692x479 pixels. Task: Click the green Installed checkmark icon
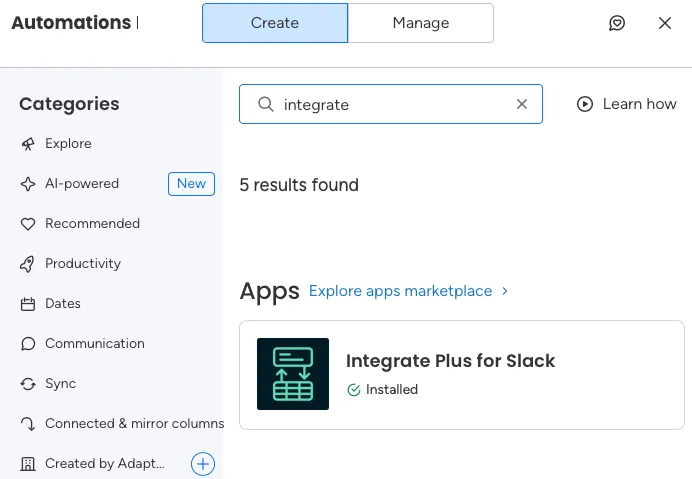click(x=354, y=390)
